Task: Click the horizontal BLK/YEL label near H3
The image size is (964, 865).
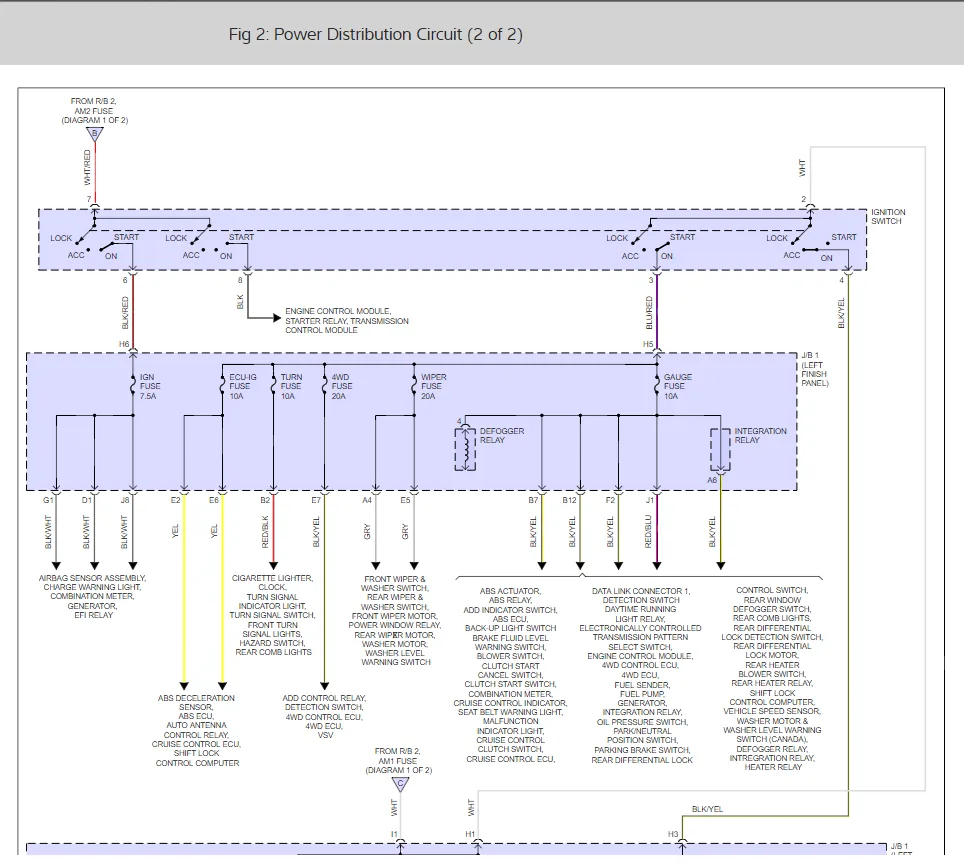Action: tap(707, 809)
